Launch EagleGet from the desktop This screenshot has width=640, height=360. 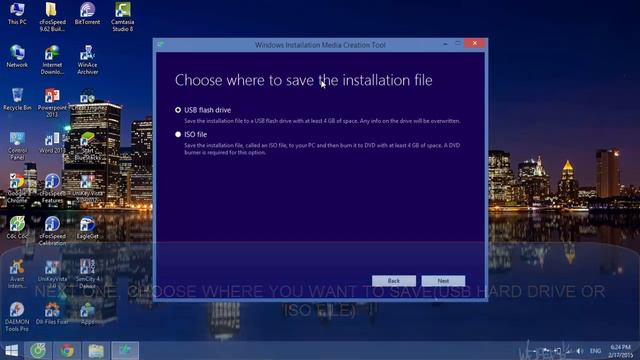[87, 228]
